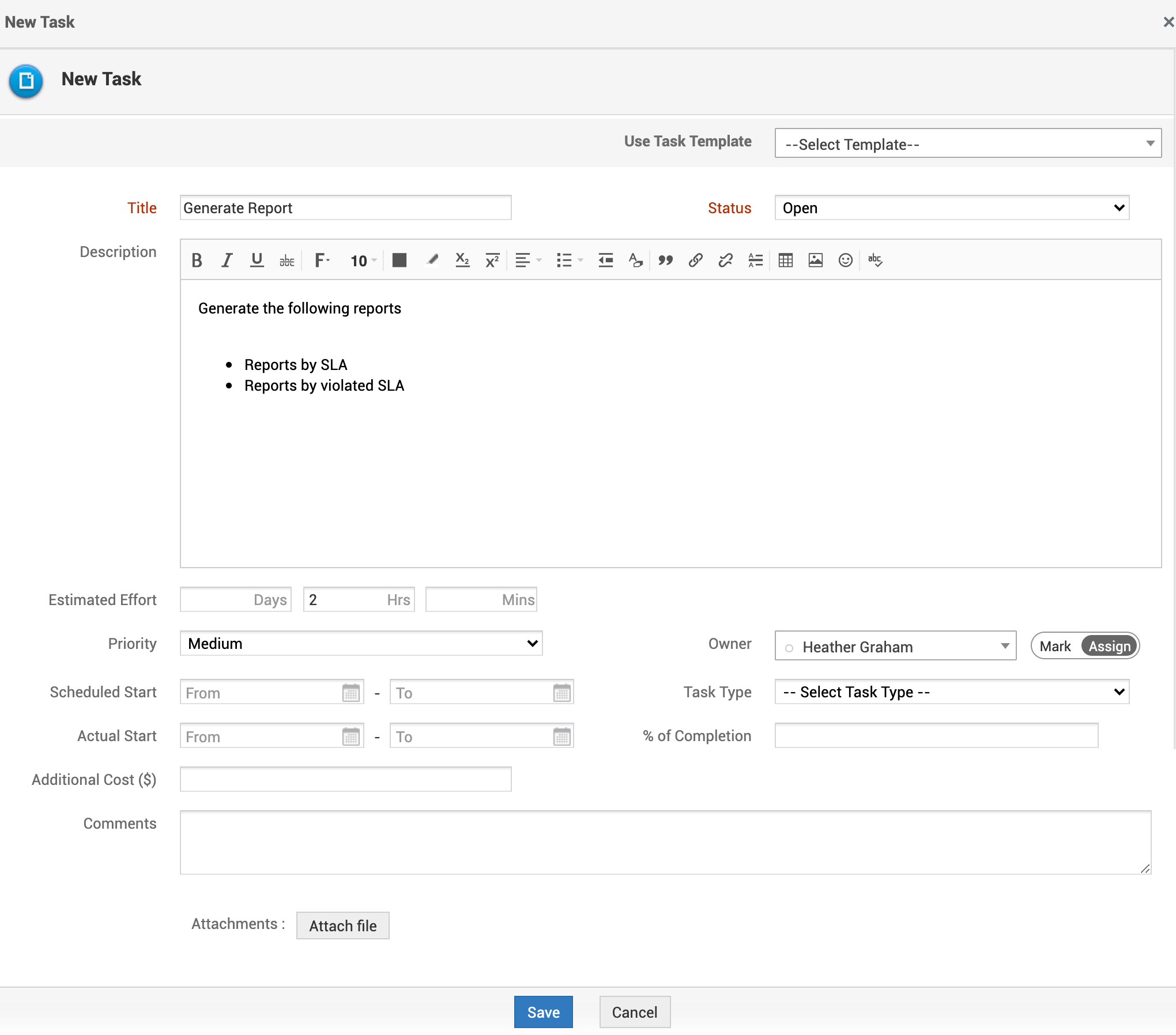Insert a table into description
The image size is (1176, 1035).
click(785, 260)
